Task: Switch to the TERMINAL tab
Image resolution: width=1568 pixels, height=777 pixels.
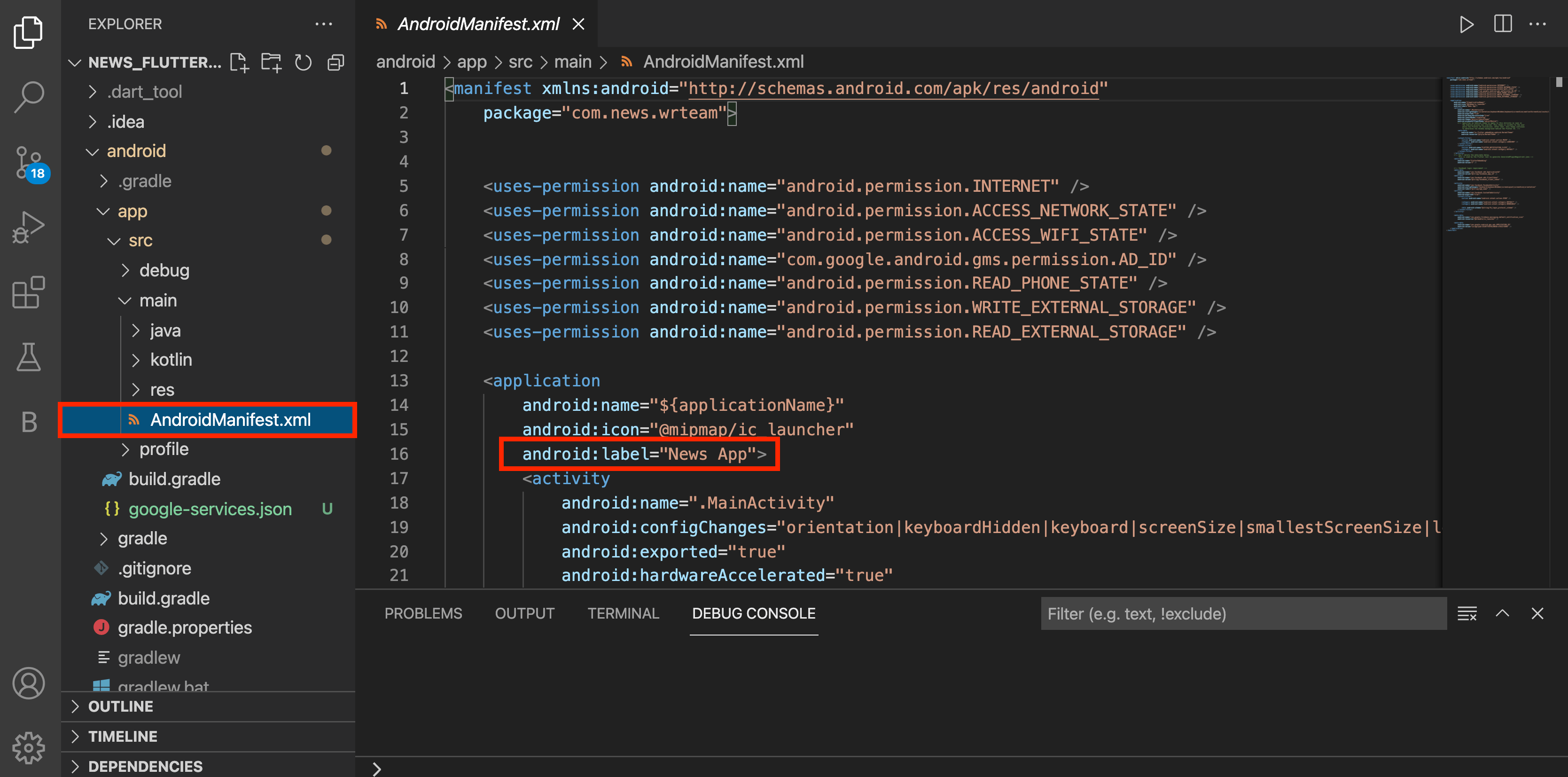Action: point(623,613)
